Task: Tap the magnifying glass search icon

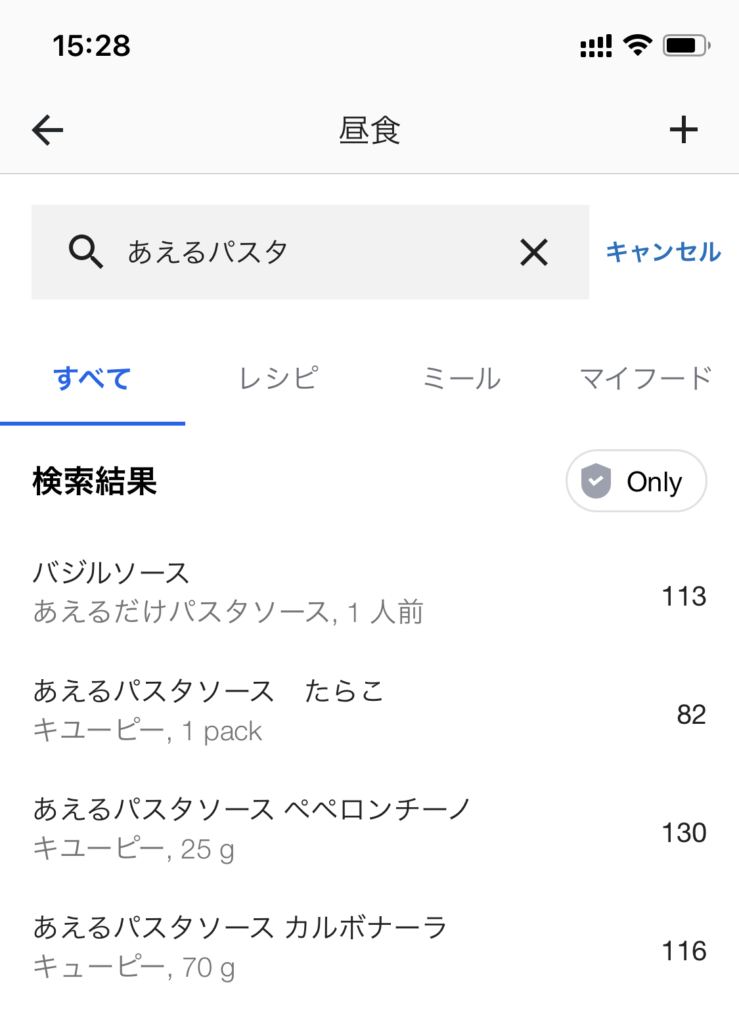Action: 86,253
